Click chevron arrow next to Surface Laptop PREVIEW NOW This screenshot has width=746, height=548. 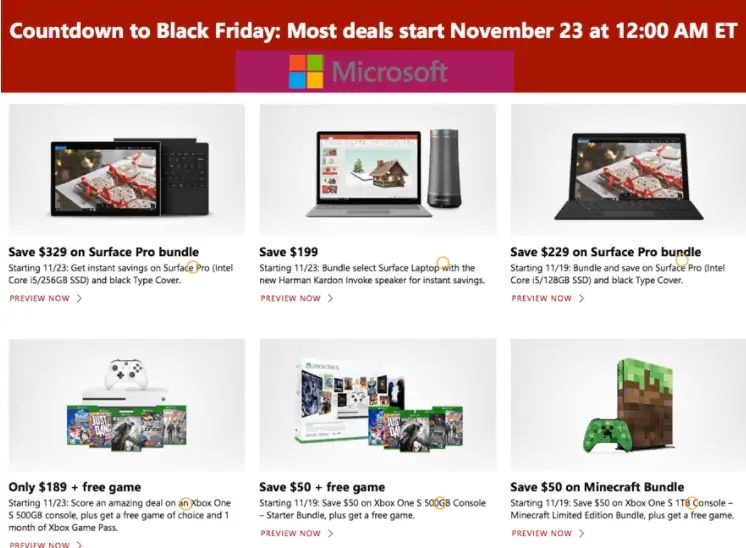[x=330, y=298]
